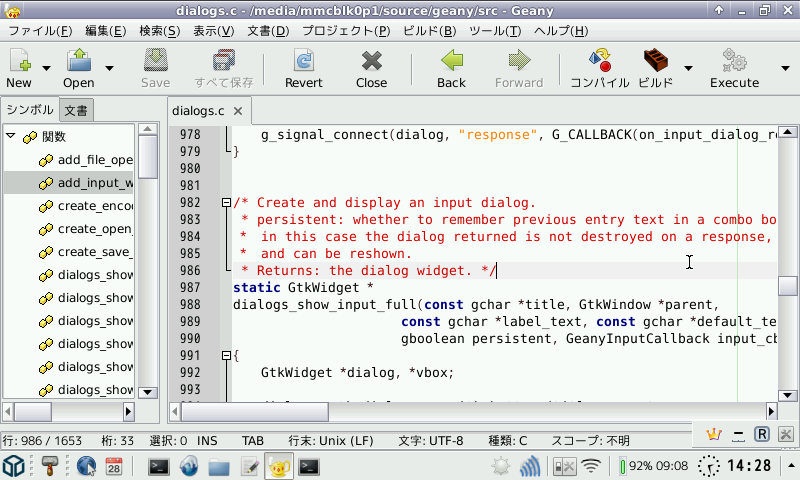Viewport: 800px width, 480px height.
Task: Collapse the comment fold at line 982
Action: [227, 203]
